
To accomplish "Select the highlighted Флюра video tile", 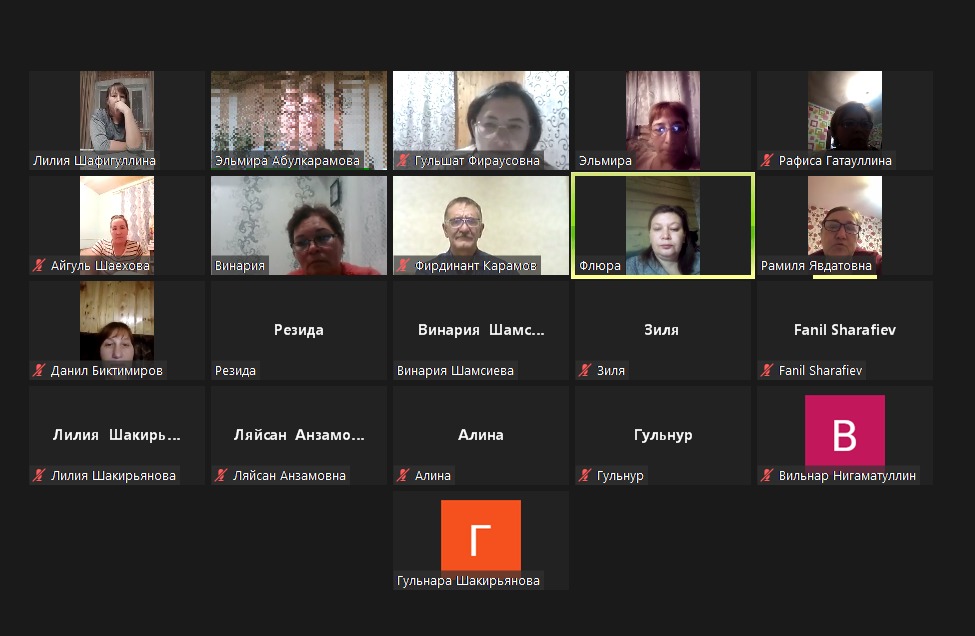I will click(662, 225).
